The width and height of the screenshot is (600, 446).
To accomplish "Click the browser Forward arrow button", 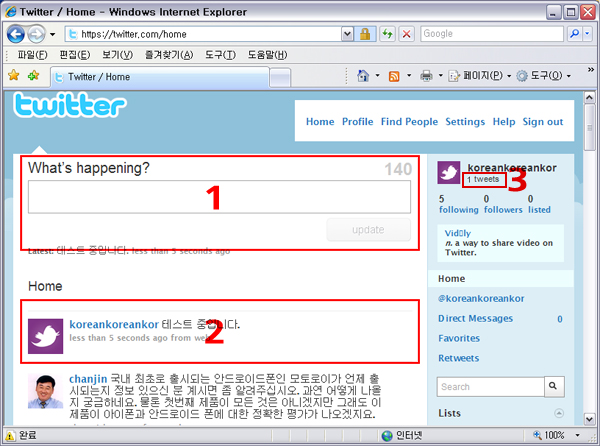I will (x=36, y=34).
